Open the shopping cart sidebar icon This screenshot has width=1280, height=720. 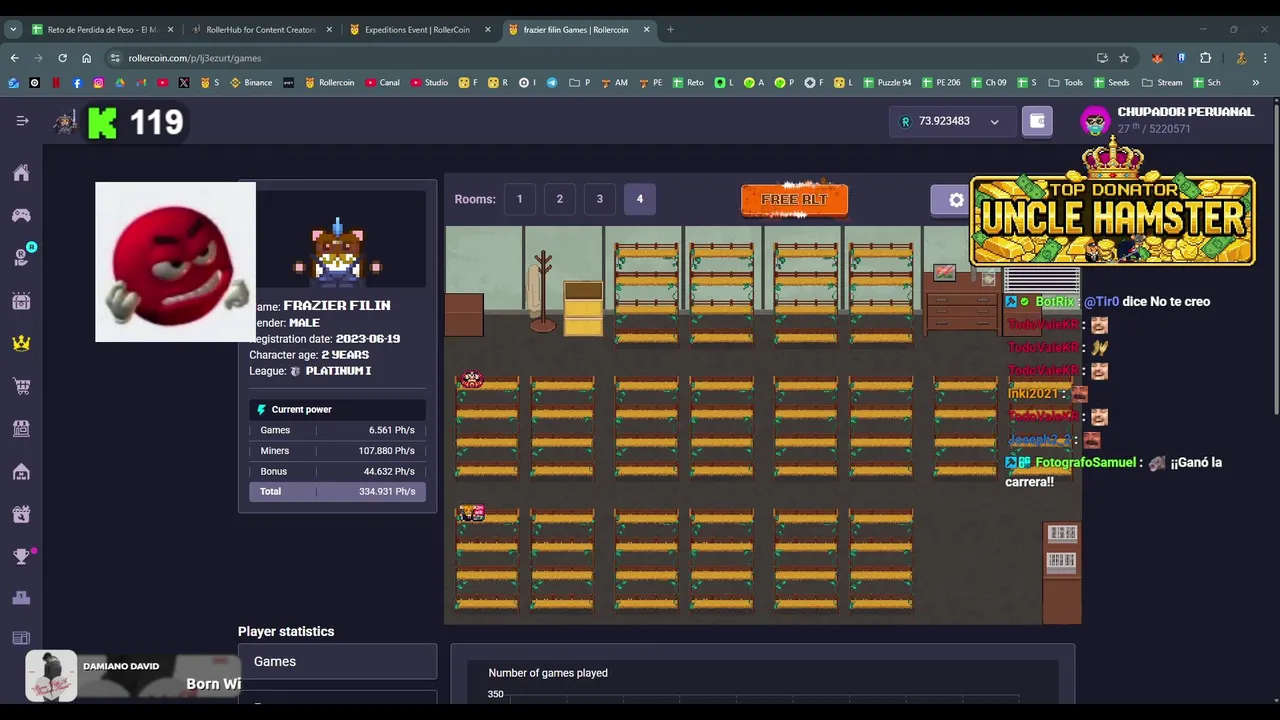coord(21,386)
